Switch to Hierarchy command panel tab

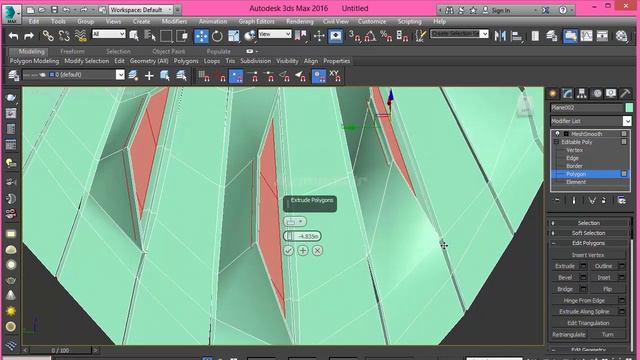[x=582, y=93]
